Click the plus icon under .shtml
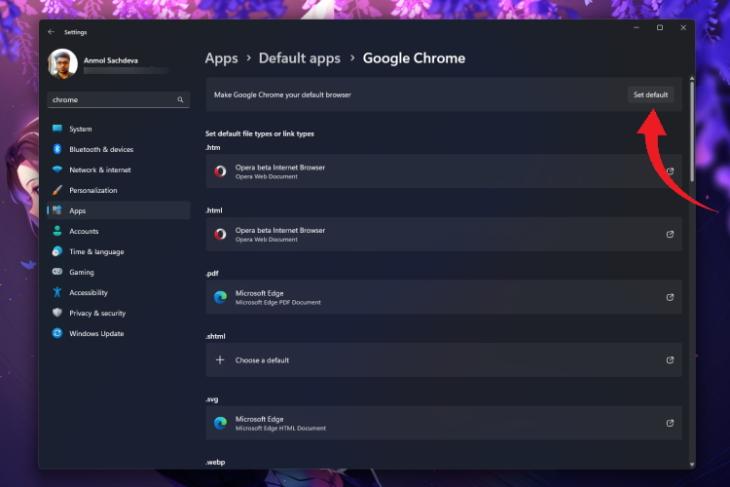Image resolution: width=730 pixels, height=487 pixels. [220, 360]
